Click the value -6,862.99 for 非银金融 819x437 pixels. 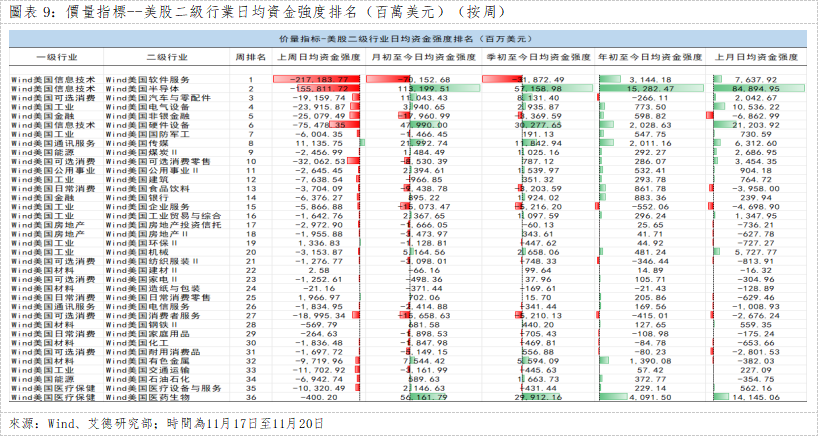click(x=756, y=116)
